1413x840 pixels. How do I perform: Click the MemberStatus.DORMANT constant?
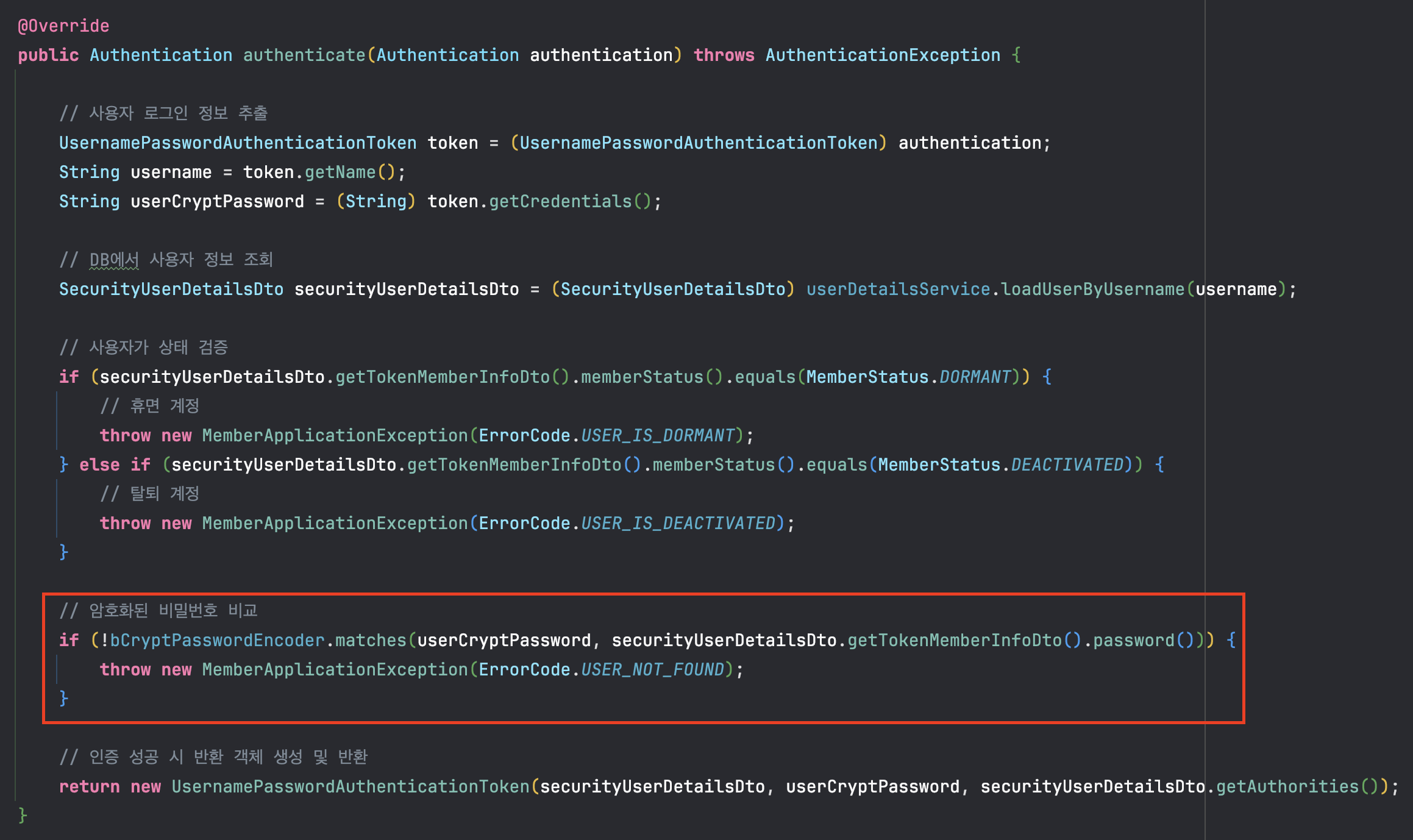pos(975,377)
